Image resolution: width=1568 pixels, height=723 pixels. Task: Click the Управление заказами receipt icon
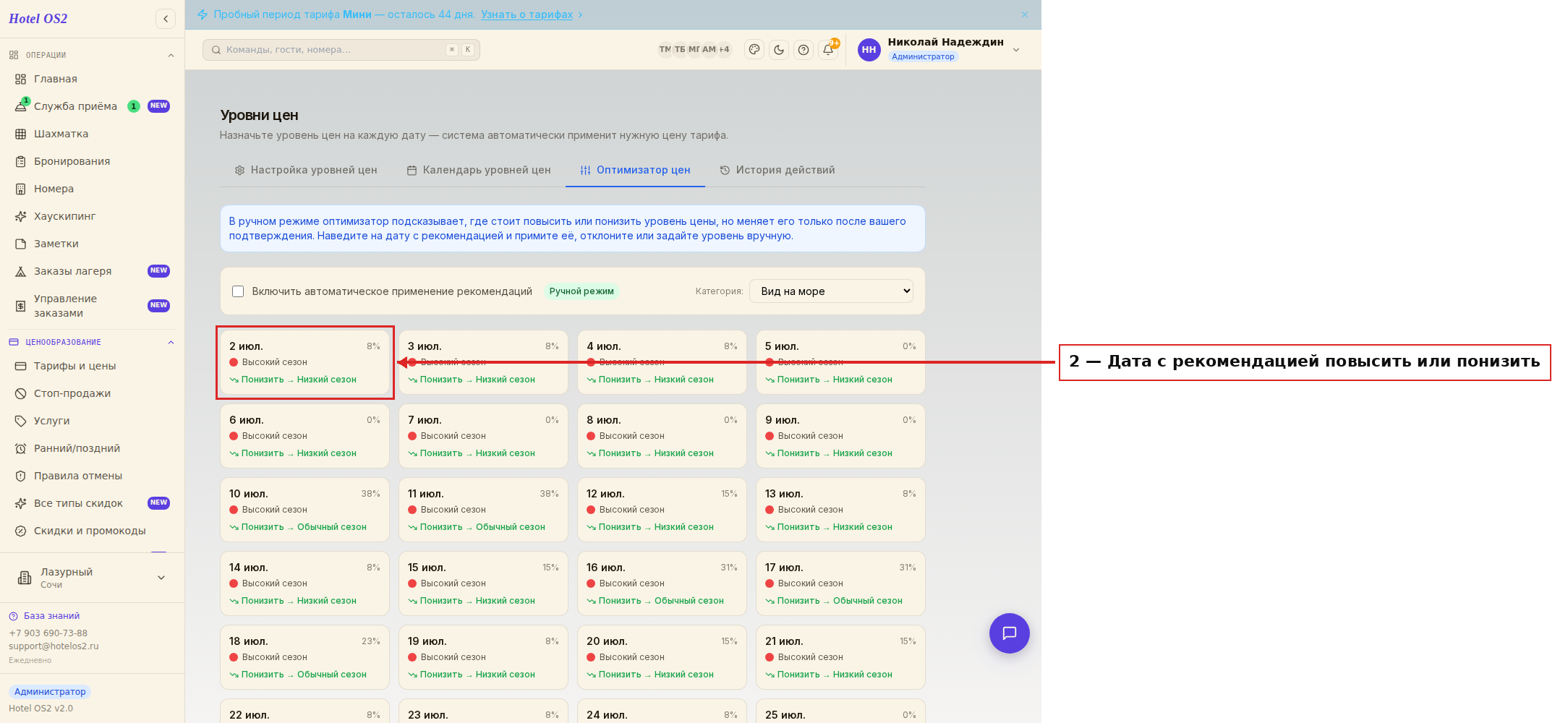pyautogui.click(x=21, y=306)
